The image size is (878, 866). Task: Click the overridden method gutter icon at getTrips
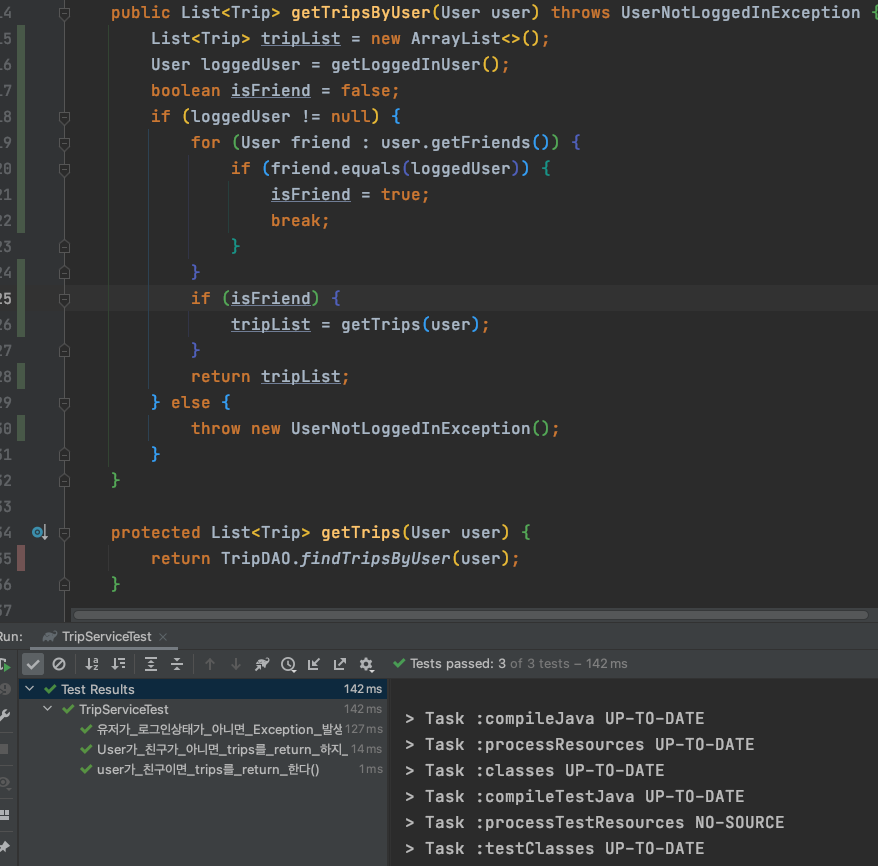pyautogui.click(x=40, y=532)
